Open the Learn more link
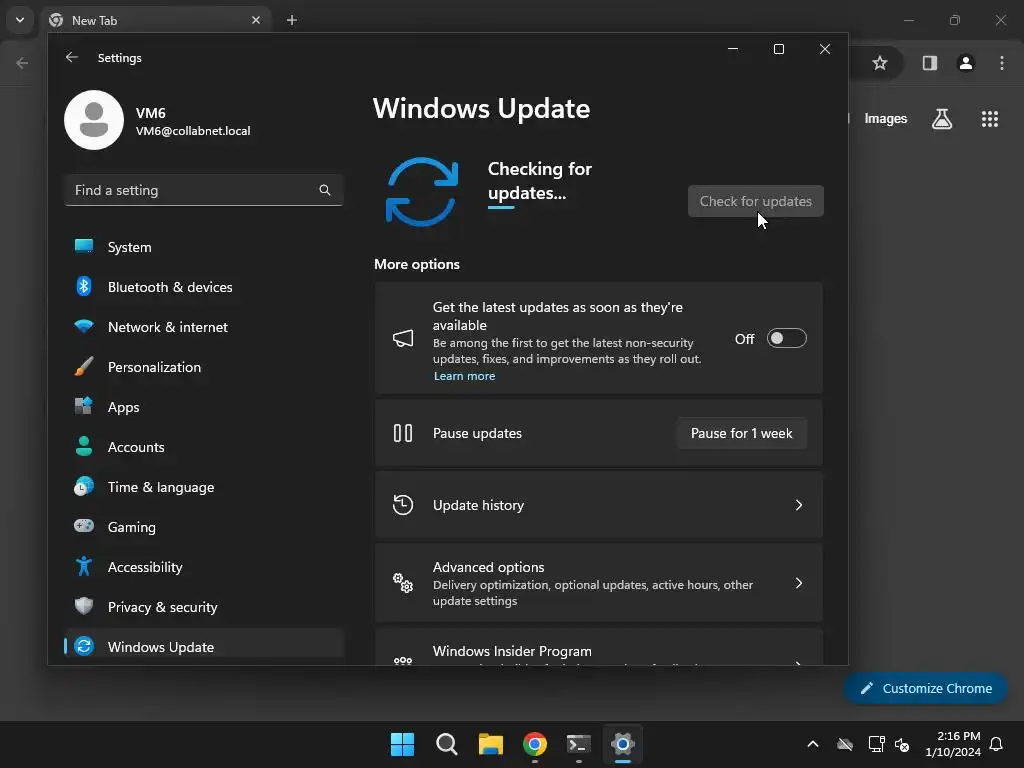This screenshot has width=1024, height=768. coord(464,376)
